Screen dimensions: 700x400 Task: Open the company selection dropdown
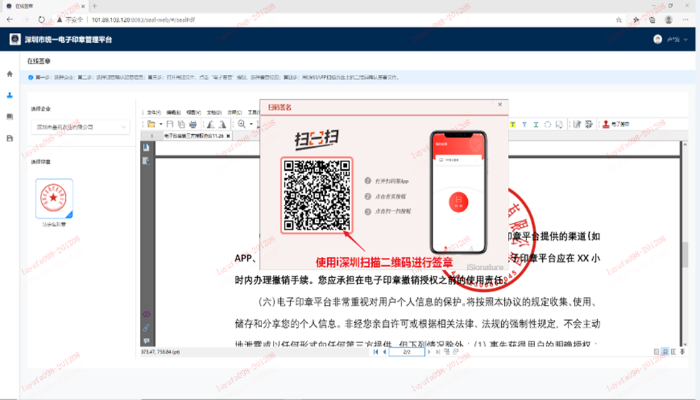tap(80, 127)
